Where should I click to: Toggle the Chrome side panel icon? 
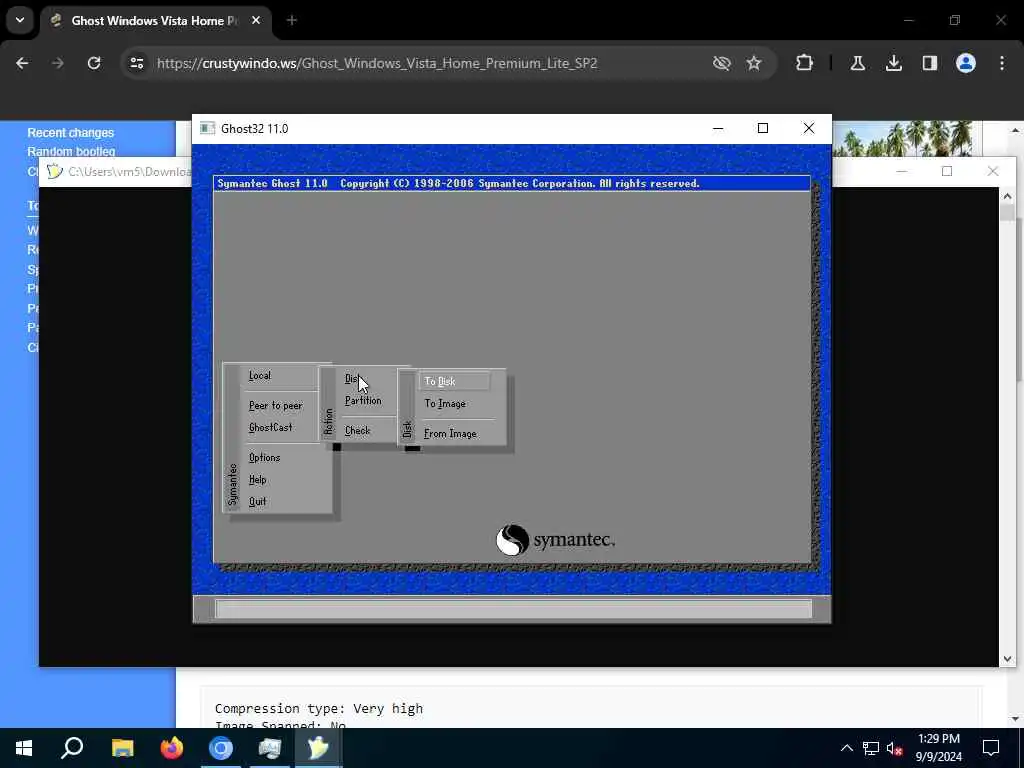[x=929, y=63]
